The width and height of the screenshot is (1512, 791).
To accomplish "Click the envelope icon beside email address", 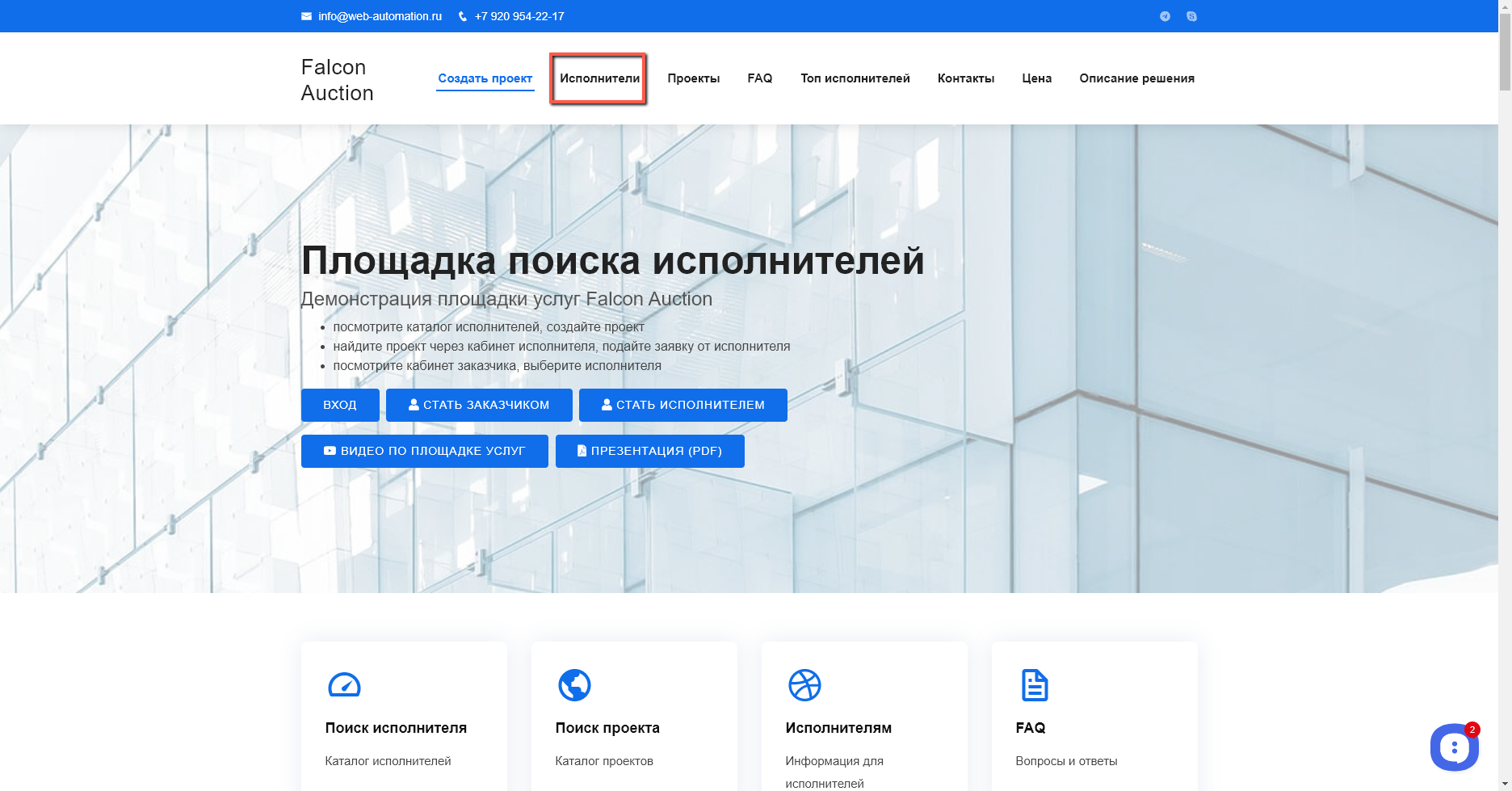I will [306, 16].
